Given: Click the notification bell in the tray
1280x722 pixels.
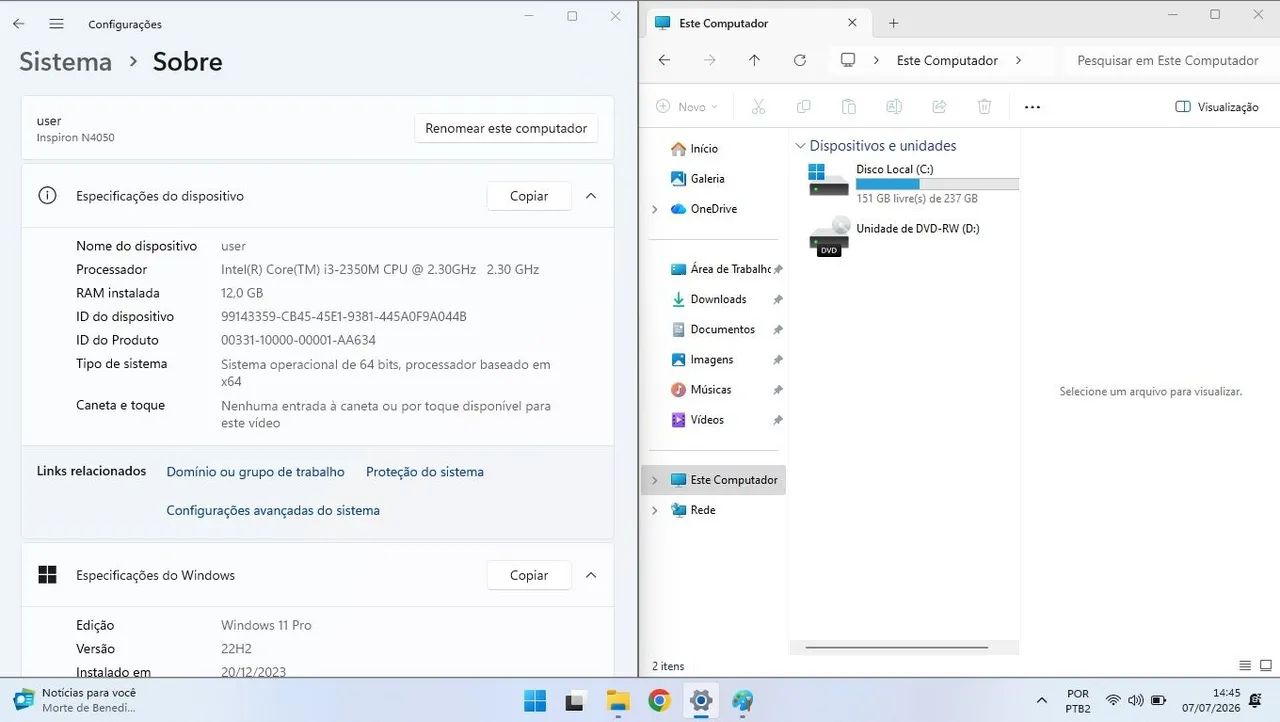Looking at the screenshot, I should click(1255, 700).
